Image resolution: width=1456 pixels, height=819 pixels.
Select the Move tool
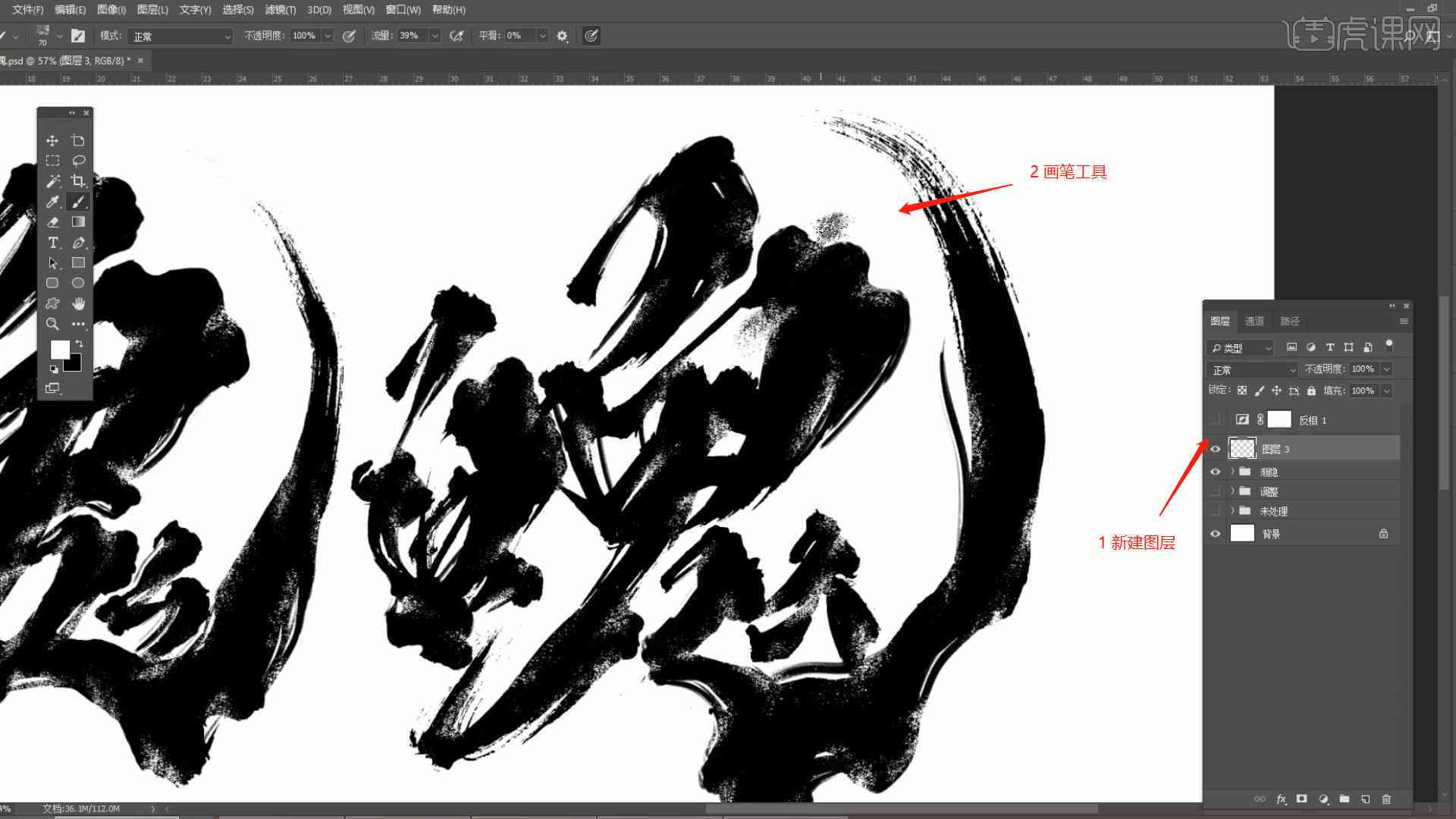52,140
